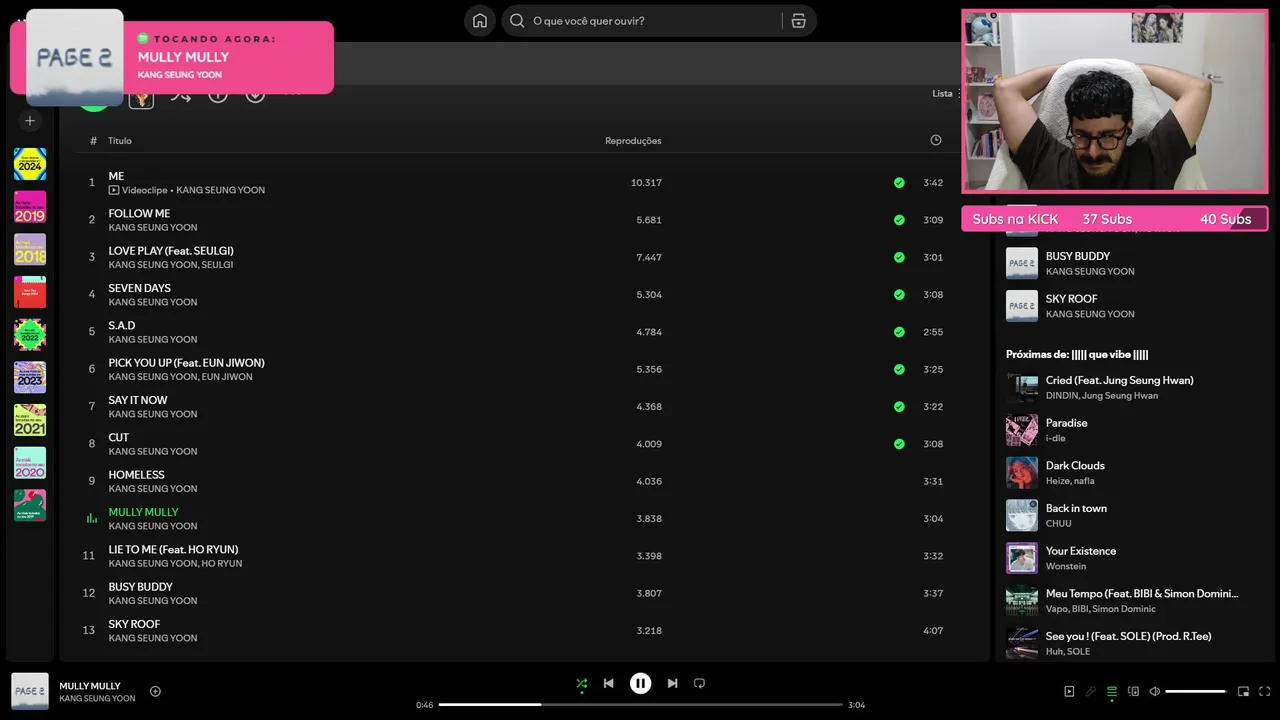Click the search magnifier icon
The width and height of the screenshot is (1280, 720).
[517, 21]
